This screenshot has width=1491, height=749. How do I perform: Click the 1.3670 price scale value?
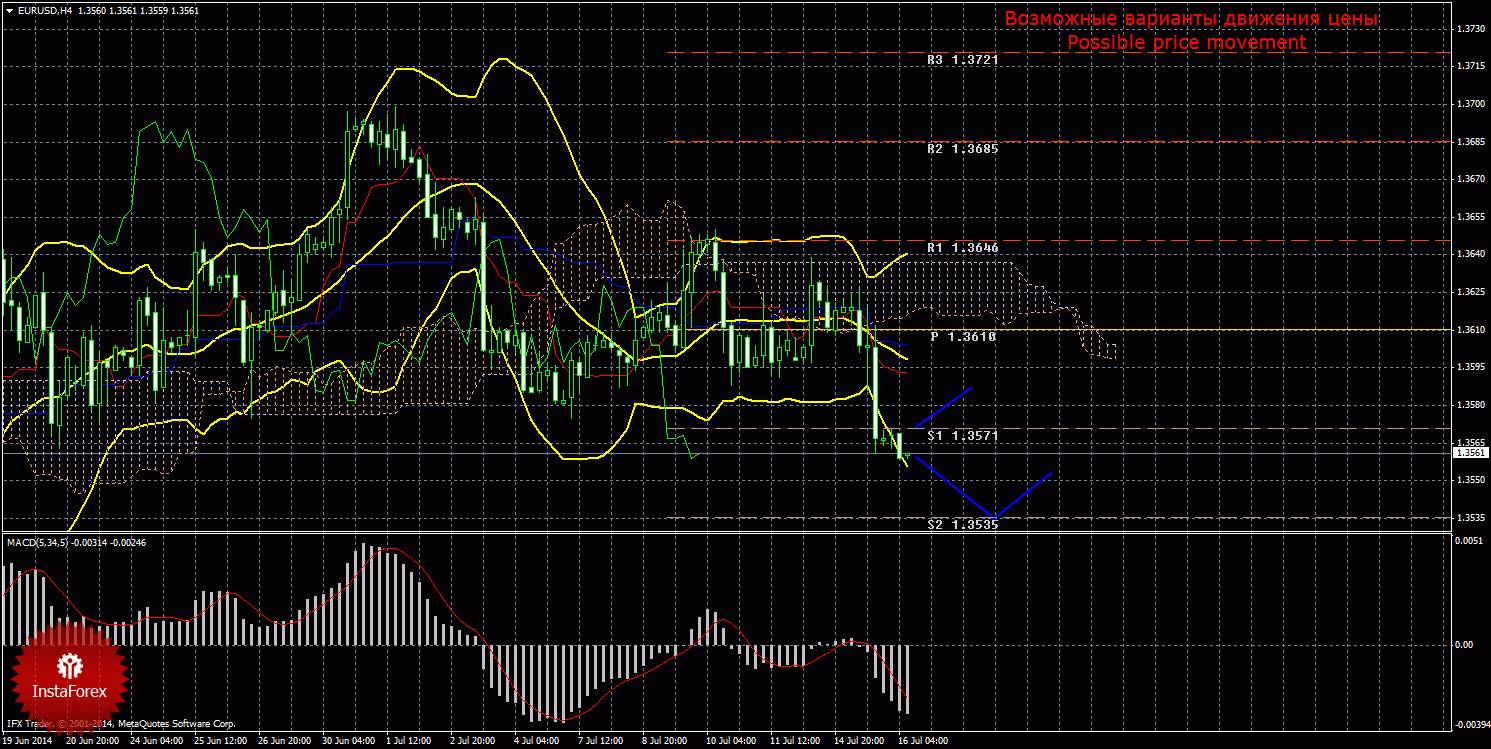pyautogui.click(x=1470, y=179)
